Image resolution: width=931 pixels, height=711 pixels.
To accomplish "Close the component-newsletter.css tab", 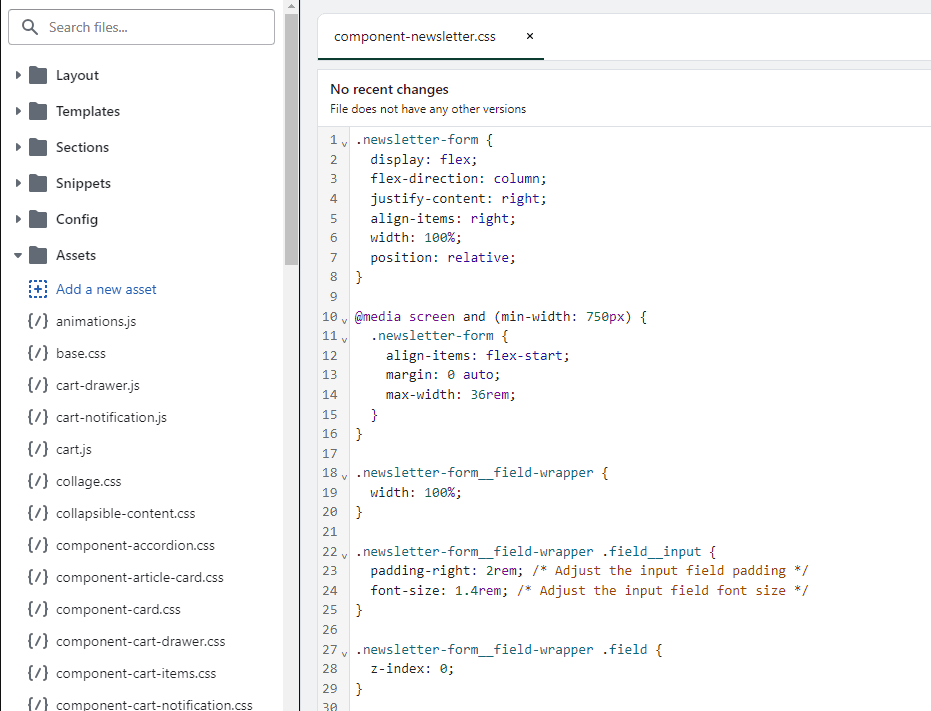I will tap(529, 36).
